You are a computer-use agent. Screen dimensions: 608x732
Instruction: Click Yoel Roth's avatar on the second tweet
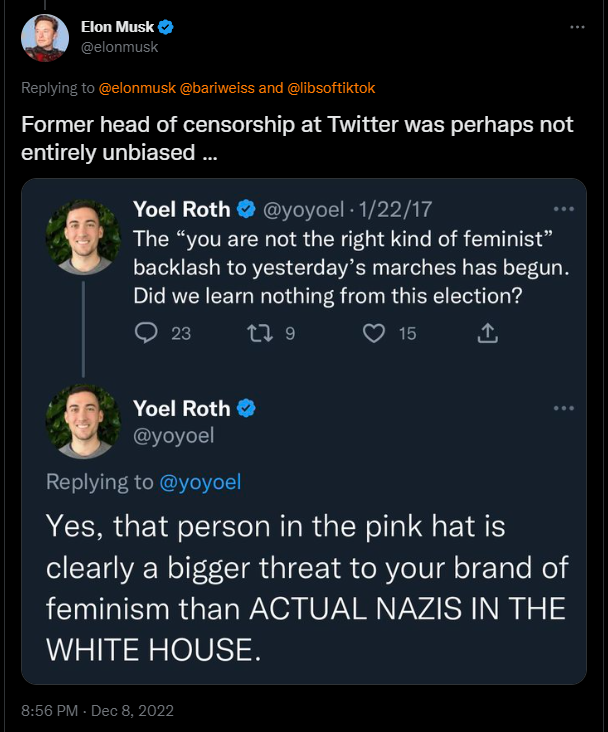(83, 420)
